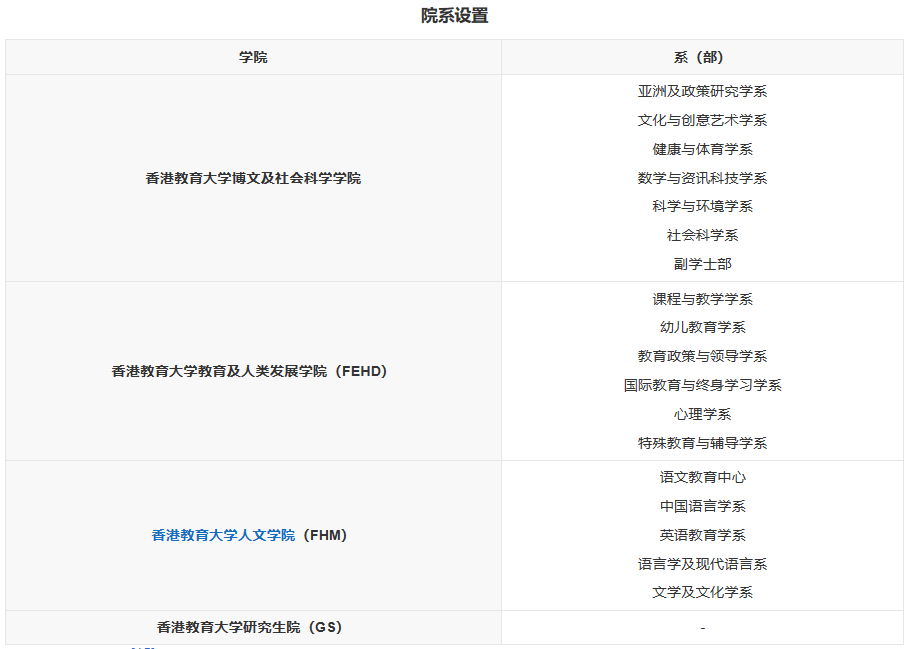The height and width of the screenshot is (649, 909).
Task: Click 特殊教育与辅导学系 entry
Action: 702,443
